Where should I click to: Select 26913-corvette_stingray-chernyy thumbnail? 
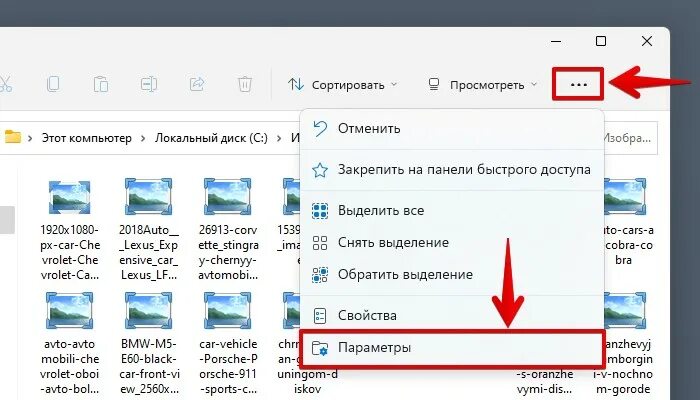(x=227, y=197)
